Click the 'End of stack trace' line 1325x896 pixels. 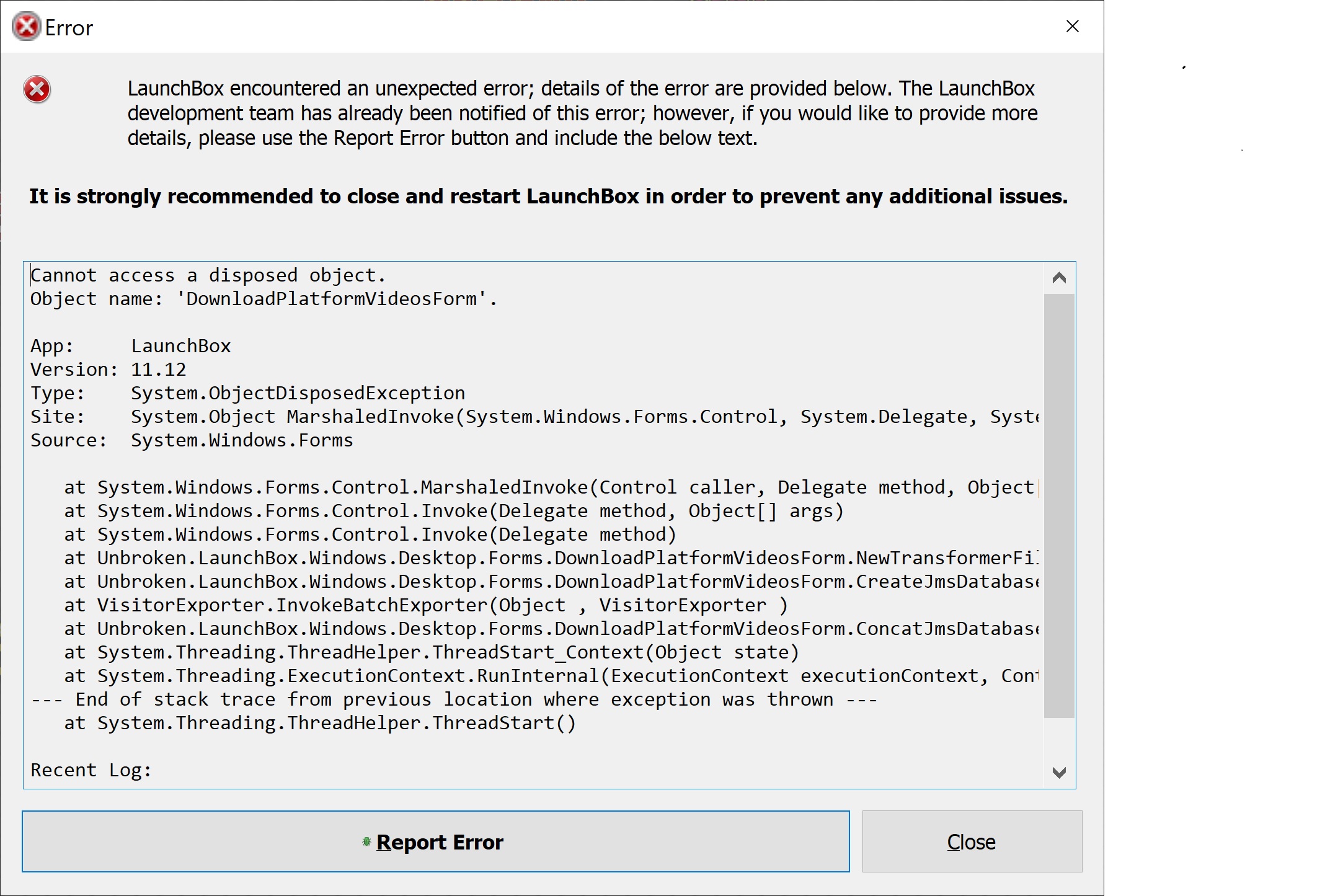point(454,699)
